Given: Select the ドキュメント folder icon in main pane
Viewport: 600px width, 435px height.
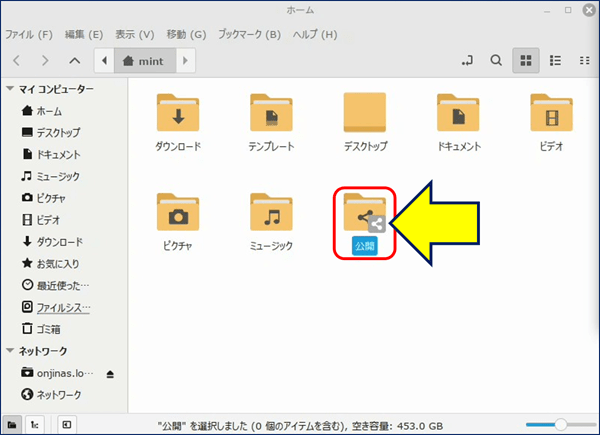Looking at the screenshot, I should point(458,113).
